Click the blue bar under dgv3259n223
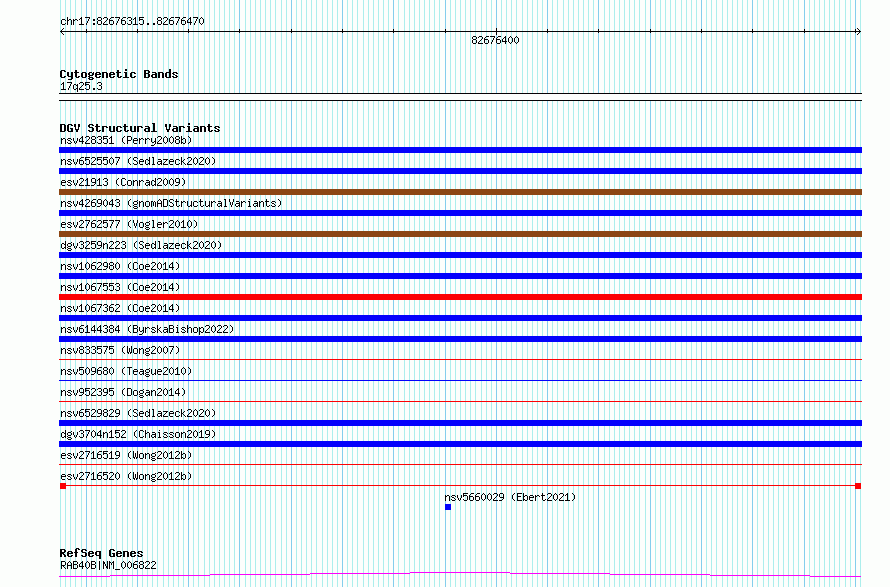The width and height of the screenshot is (890, 587). pos(460,255)
